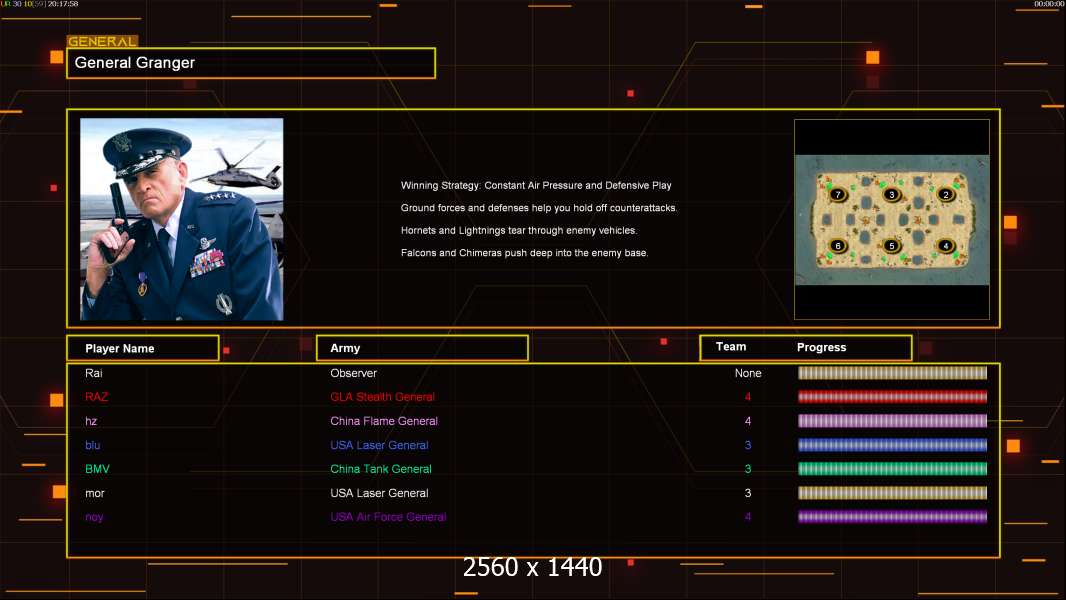Click RAZ's red loading progress bar
1066x600 pixels.
pos(892,397)
